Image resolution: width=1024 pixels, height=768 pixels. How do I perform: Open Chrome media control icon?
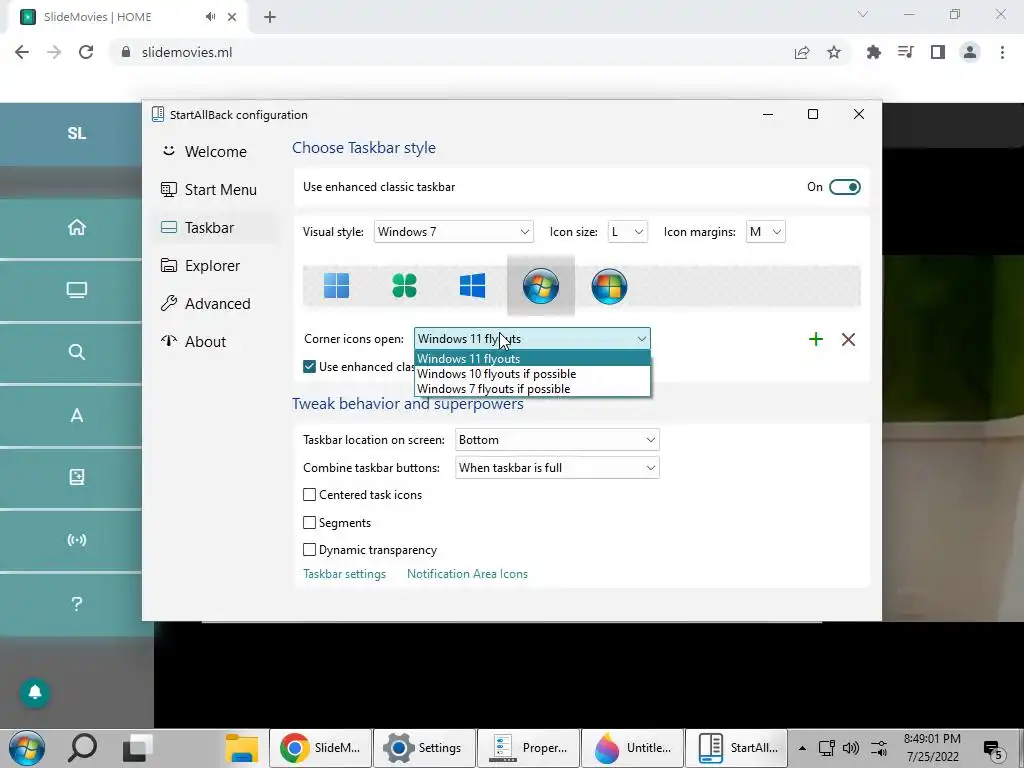pyautogui.click(x=905, y=52)
